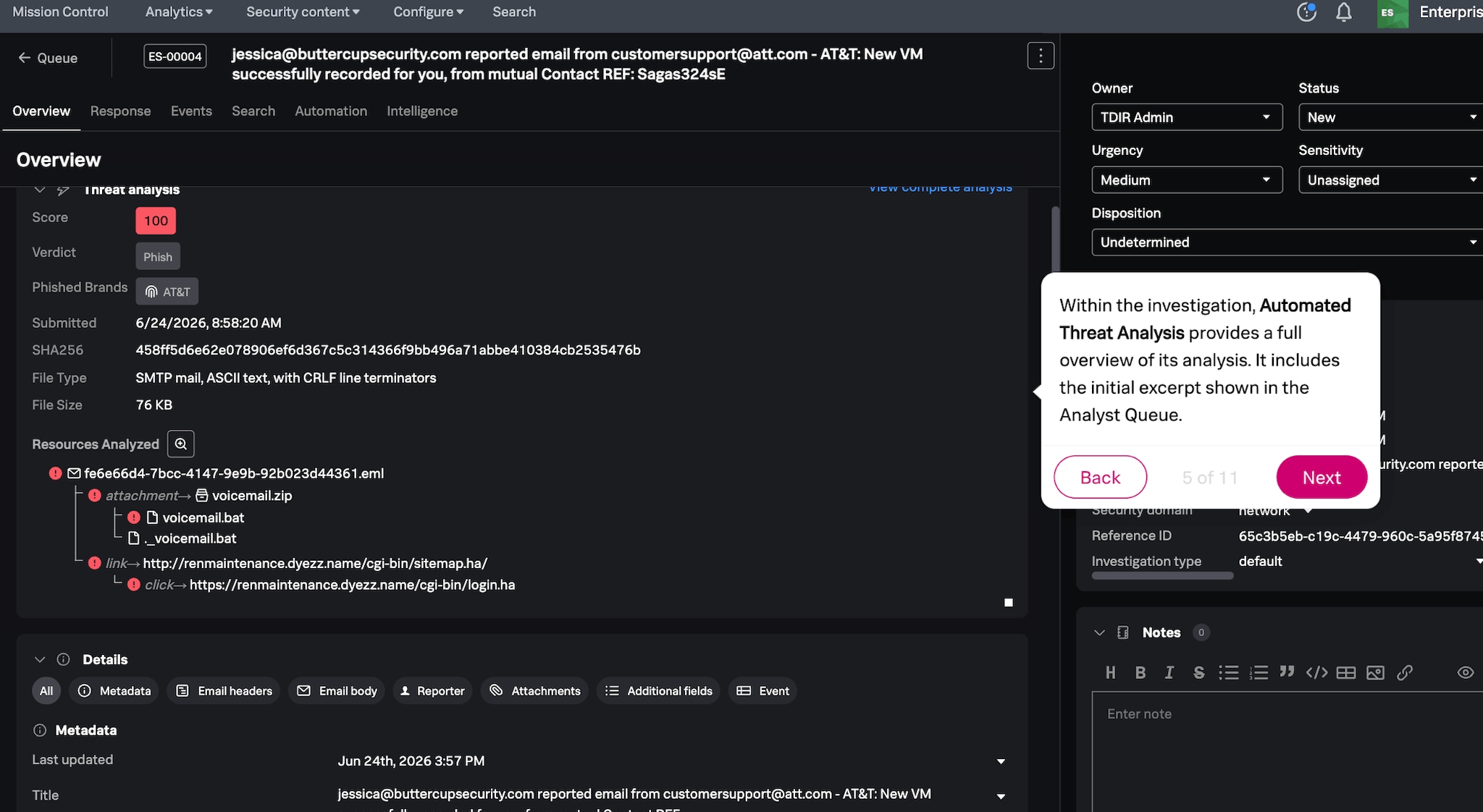
Task: Open the notifications bell
Action: point(1344,12)
